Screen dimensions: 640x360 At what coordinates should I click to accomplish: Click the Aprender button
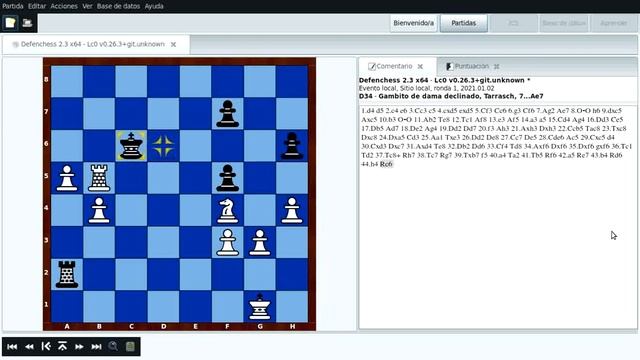(x=613, y=23)
